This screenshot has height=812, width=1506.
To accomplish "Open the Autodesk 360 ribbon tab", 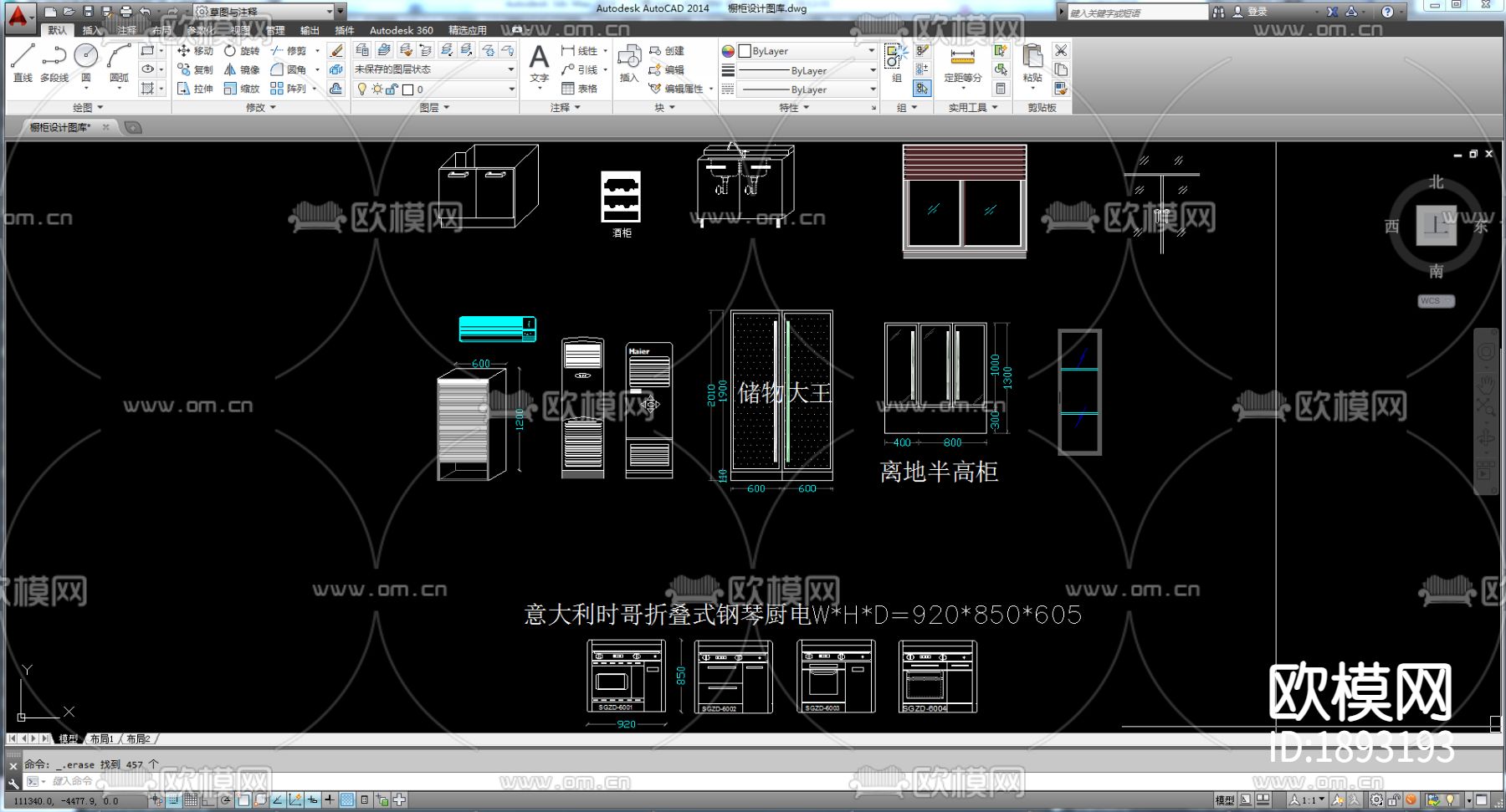I will coord(402,30).
